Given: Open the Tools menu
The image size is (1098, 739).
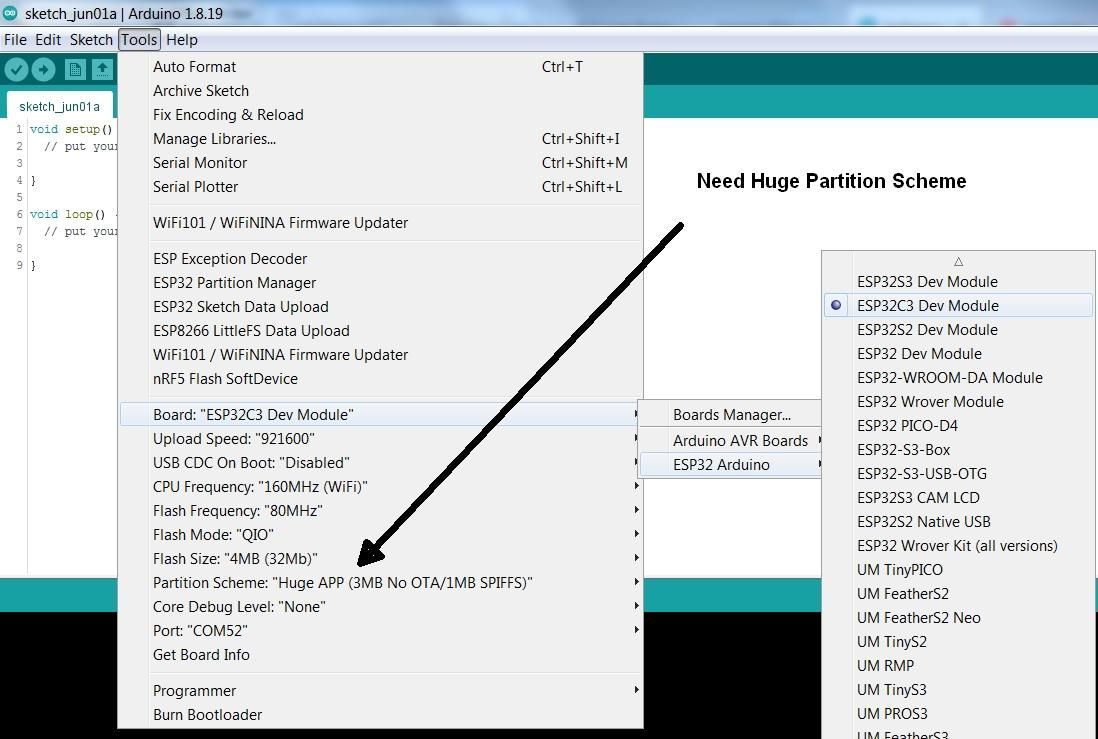Looking at the screenshot, I should pyautogui.click(x=139, y=40).
